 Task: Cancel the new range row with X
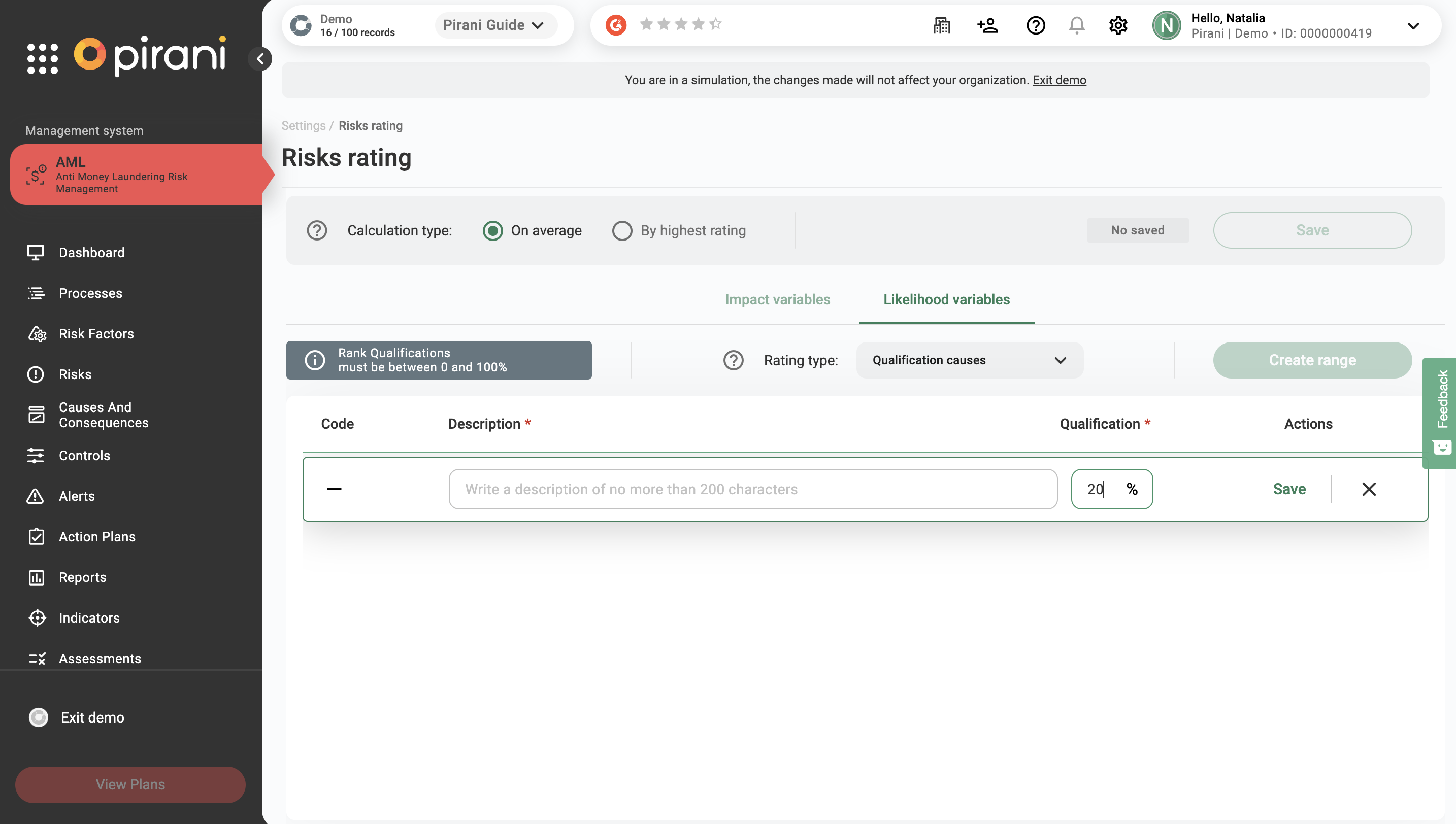click(1369, 489)
